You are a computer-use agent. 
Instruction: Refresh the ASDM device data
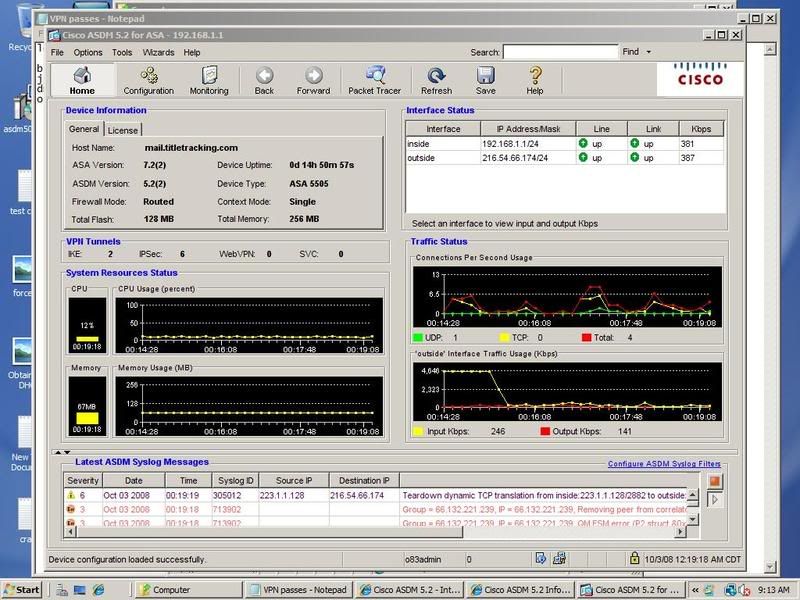pos(436,81)
